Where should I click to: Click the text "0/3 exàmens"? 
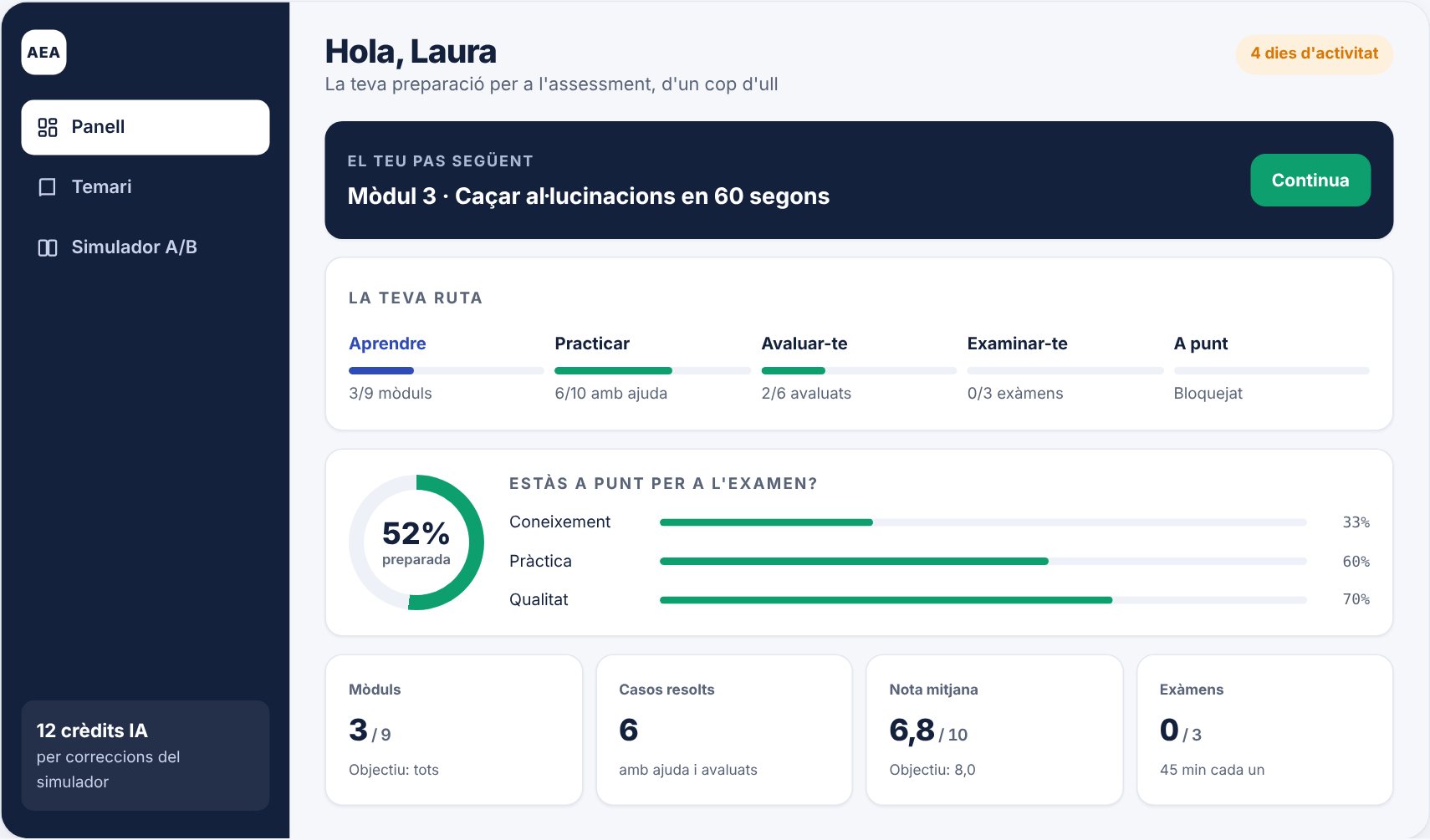coord(1015,394)
